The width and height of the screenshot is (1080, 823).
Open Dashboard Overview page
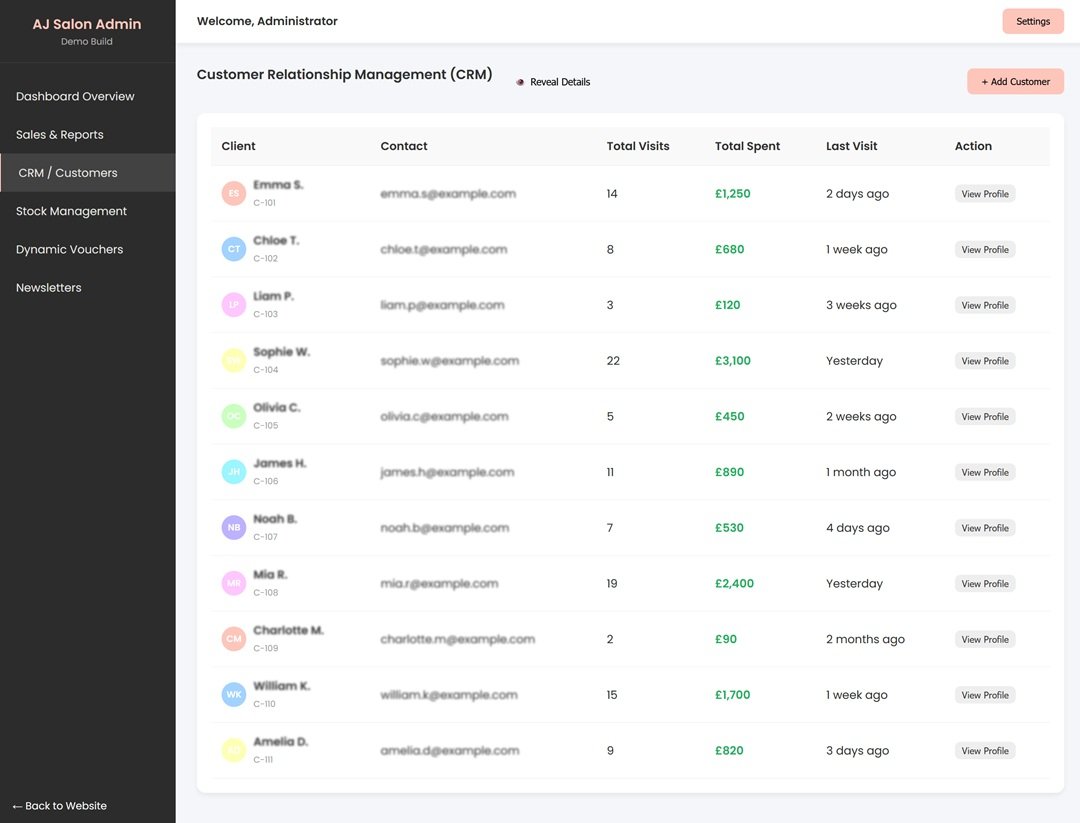[87, 96]
